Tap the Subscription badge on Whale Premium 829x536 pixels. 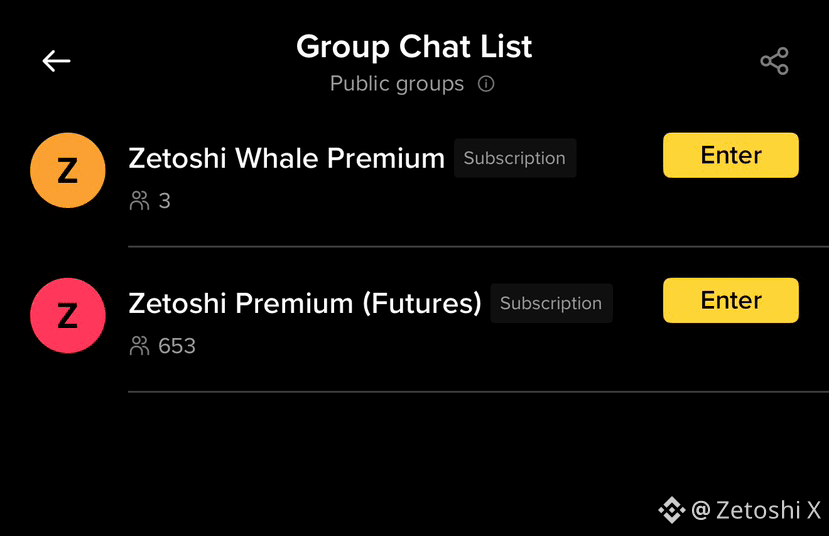click(x=515, y=158)
